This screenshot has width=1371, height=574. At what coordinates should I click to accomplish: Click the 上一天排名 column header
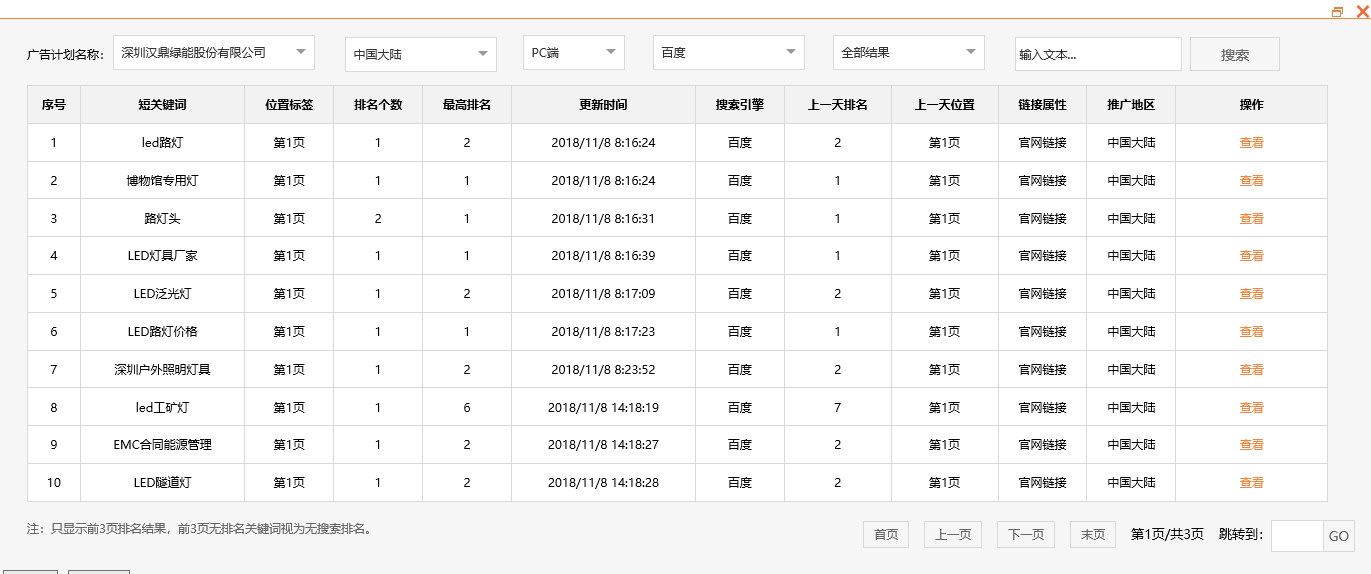tap(838, 105)
